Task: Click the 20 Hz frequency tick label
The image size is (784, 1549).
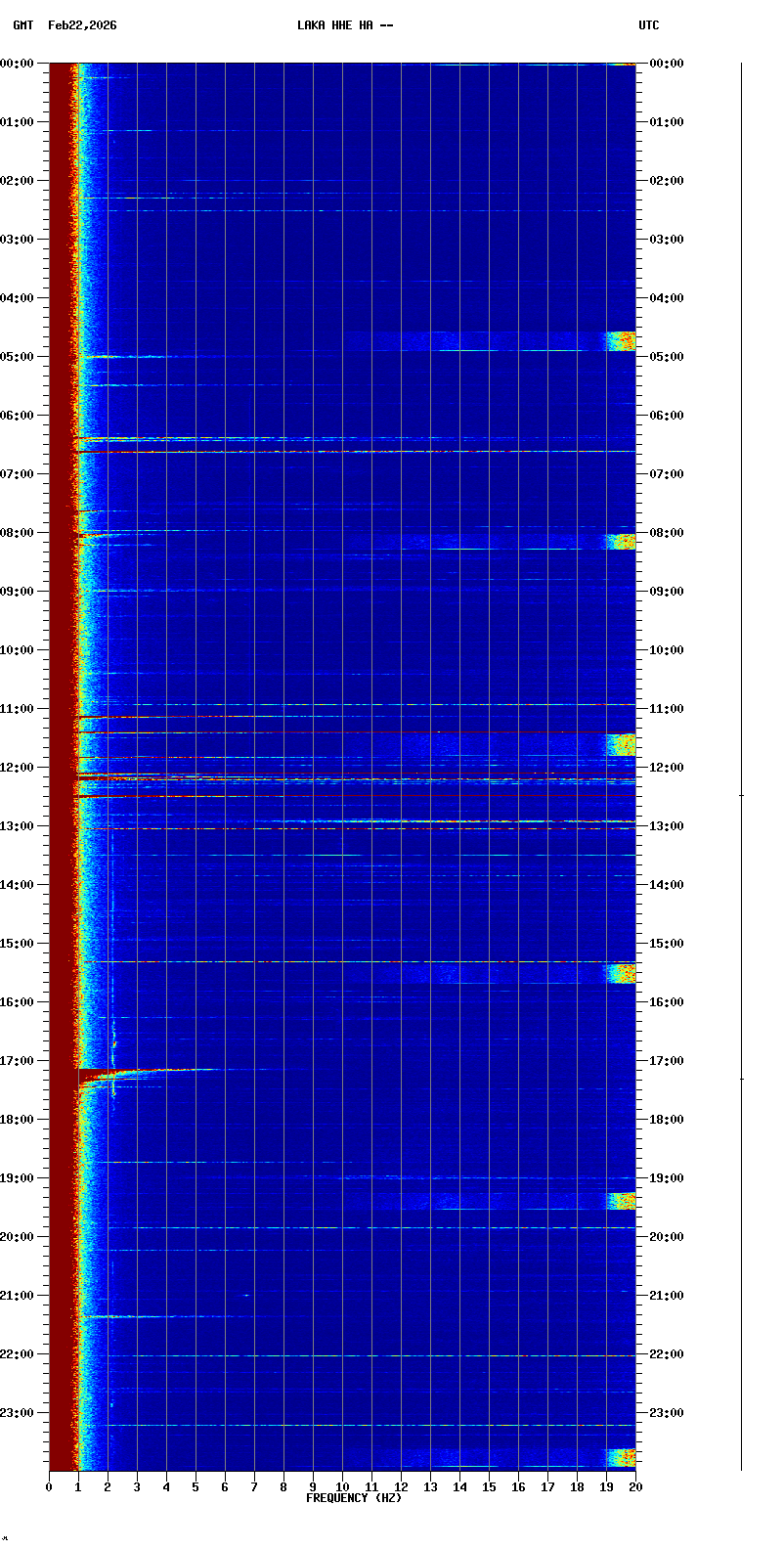Action: coord(635,1487)
